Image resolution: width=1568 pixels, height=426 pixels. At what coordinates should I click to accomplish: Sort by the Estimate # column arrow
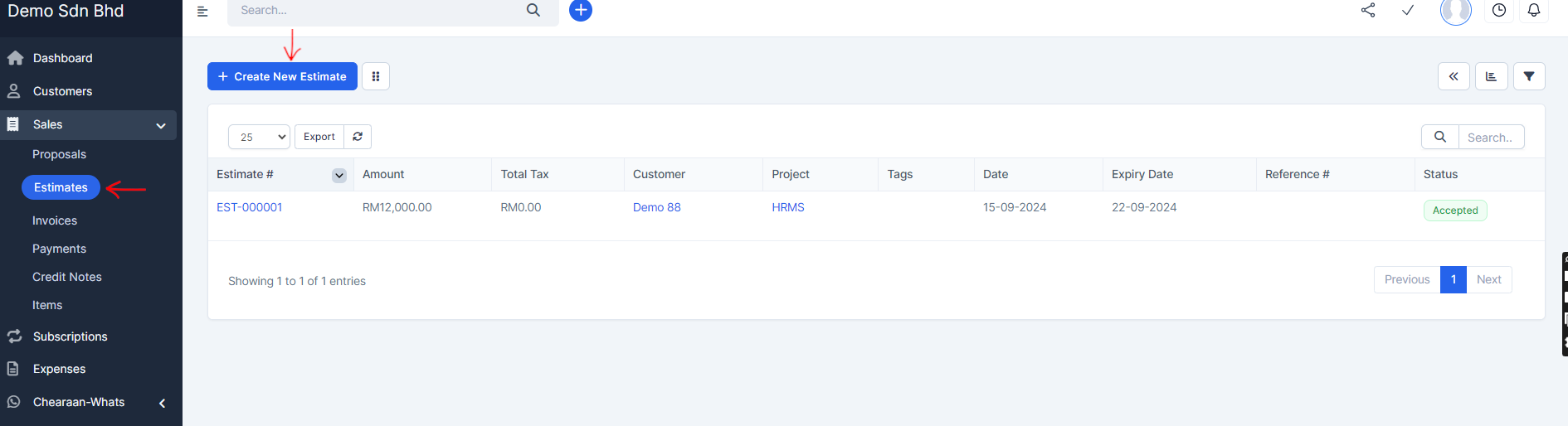tap(339, 175)
